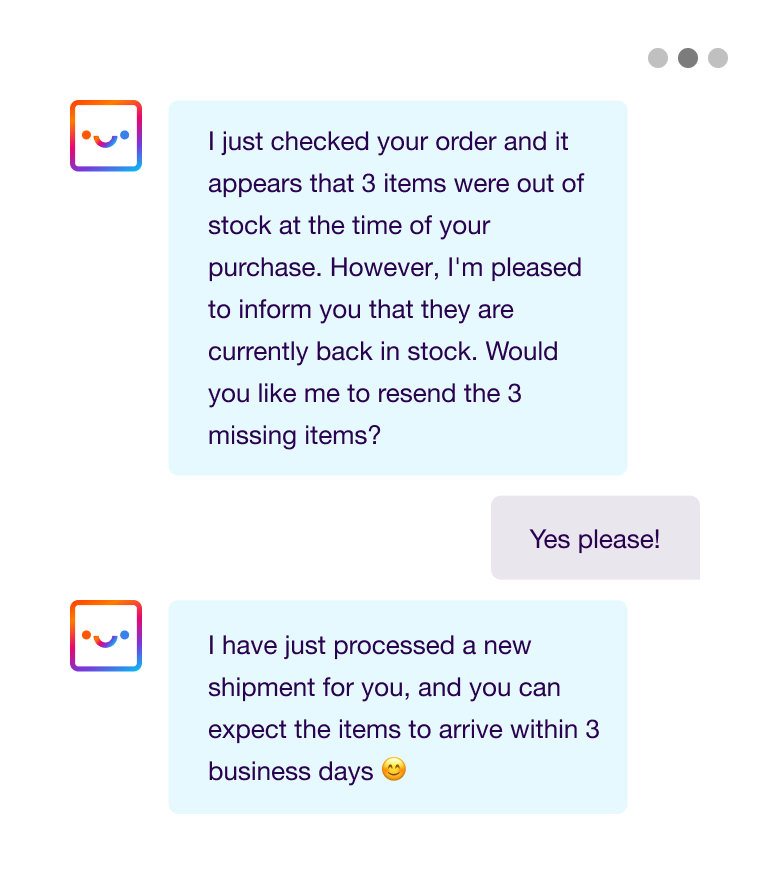
Task: Click the 'missing items?' question text
Action: click(294, 436)
